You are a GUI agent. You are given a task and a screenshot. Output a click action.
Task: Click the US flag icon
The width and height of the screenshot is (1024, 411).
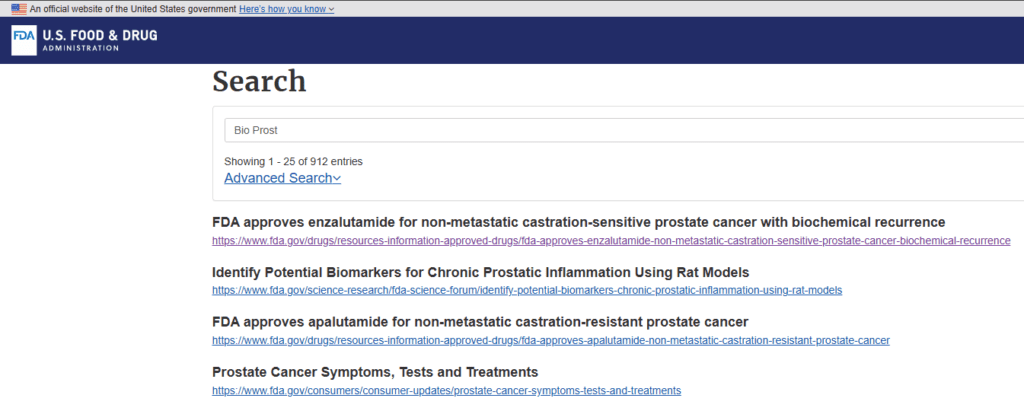pyautogui.click(x=19, y=9)
